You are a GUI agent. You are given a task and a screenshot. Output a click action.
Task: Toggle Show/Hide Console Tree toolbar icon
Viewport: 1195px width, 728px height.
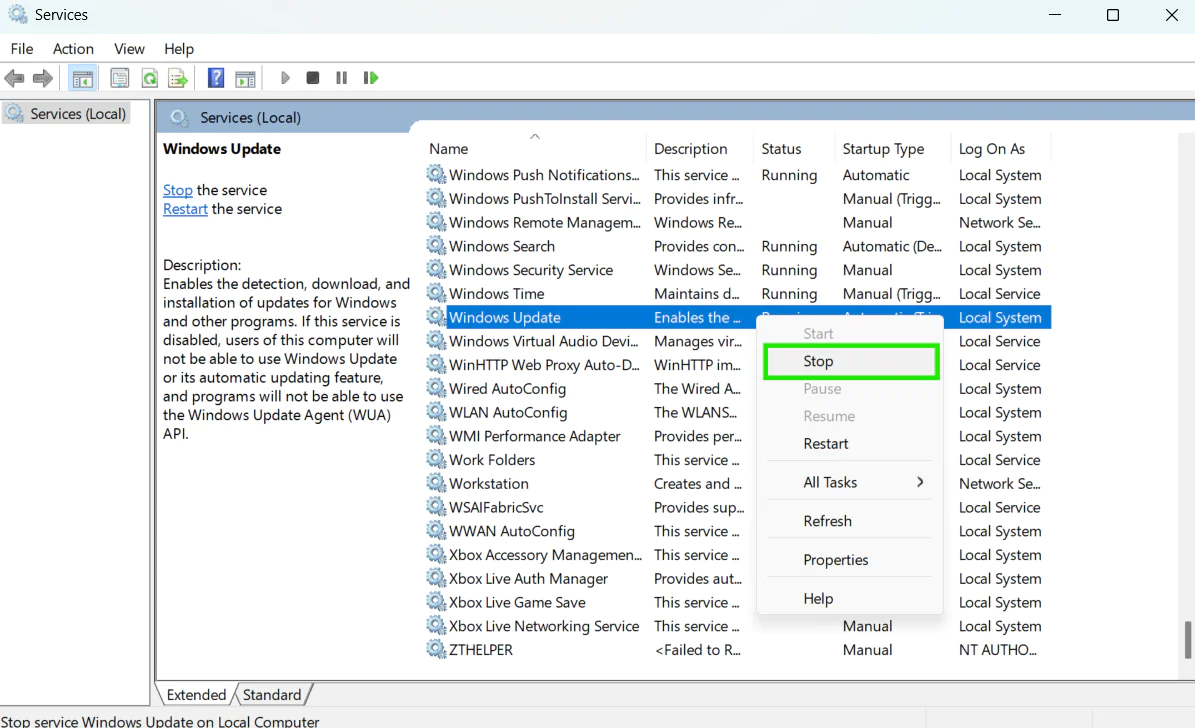tap(82, 78)
